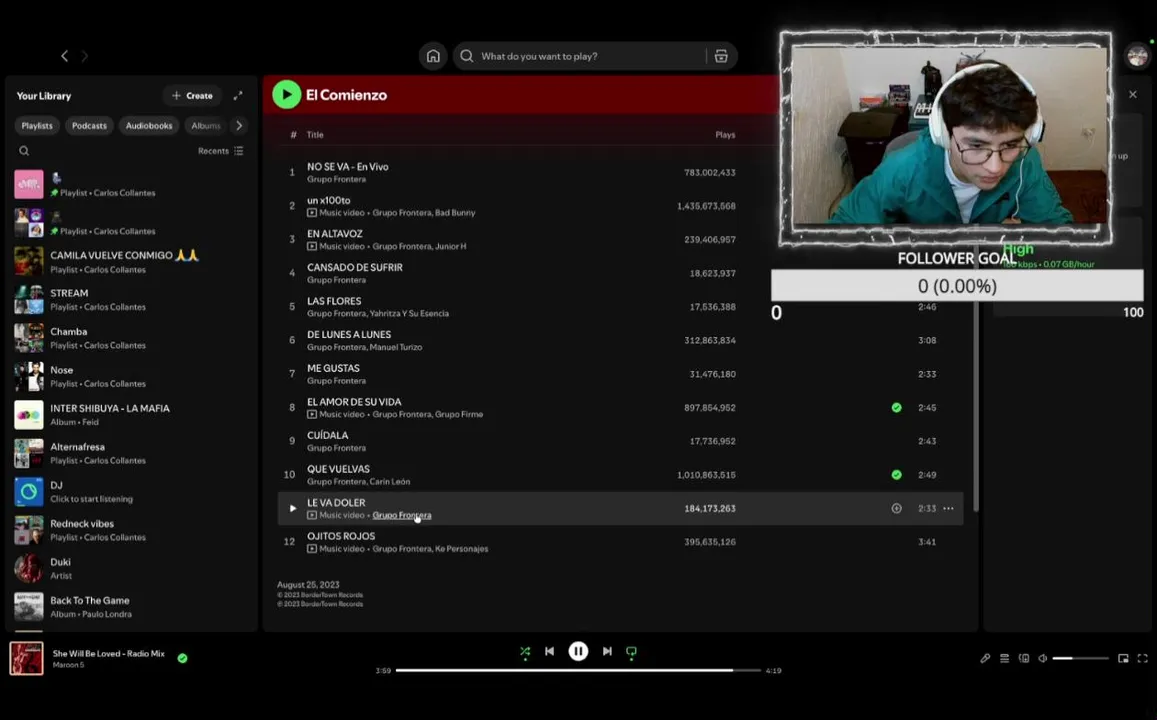Expand Your Library to full view

238,96
